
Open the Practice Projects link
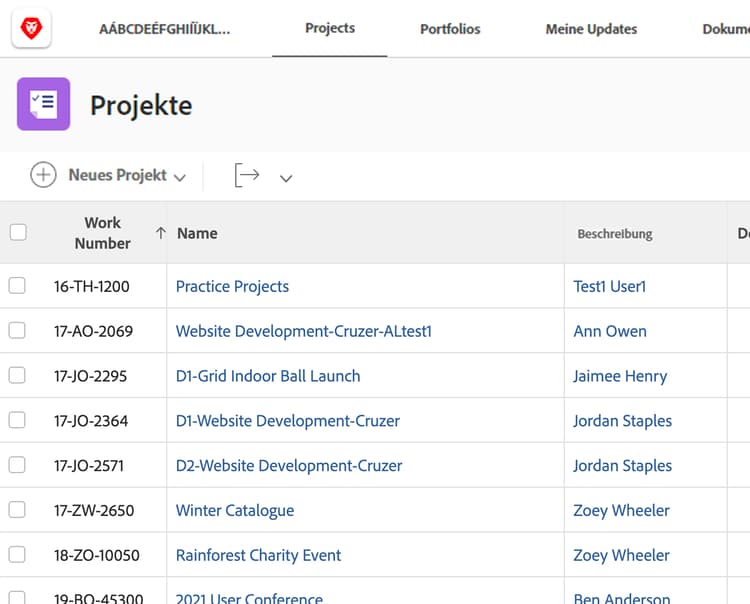point(232,286)
